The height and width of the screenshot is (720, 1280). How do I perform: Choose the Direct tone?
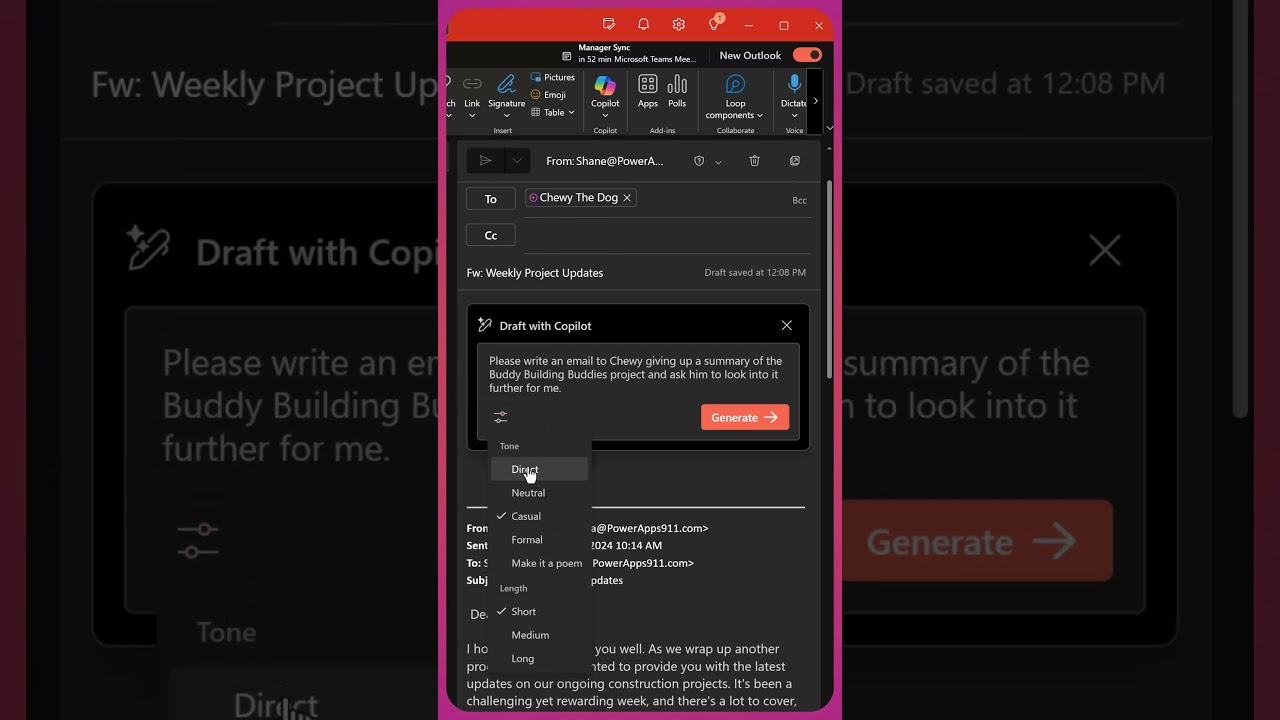539,469
